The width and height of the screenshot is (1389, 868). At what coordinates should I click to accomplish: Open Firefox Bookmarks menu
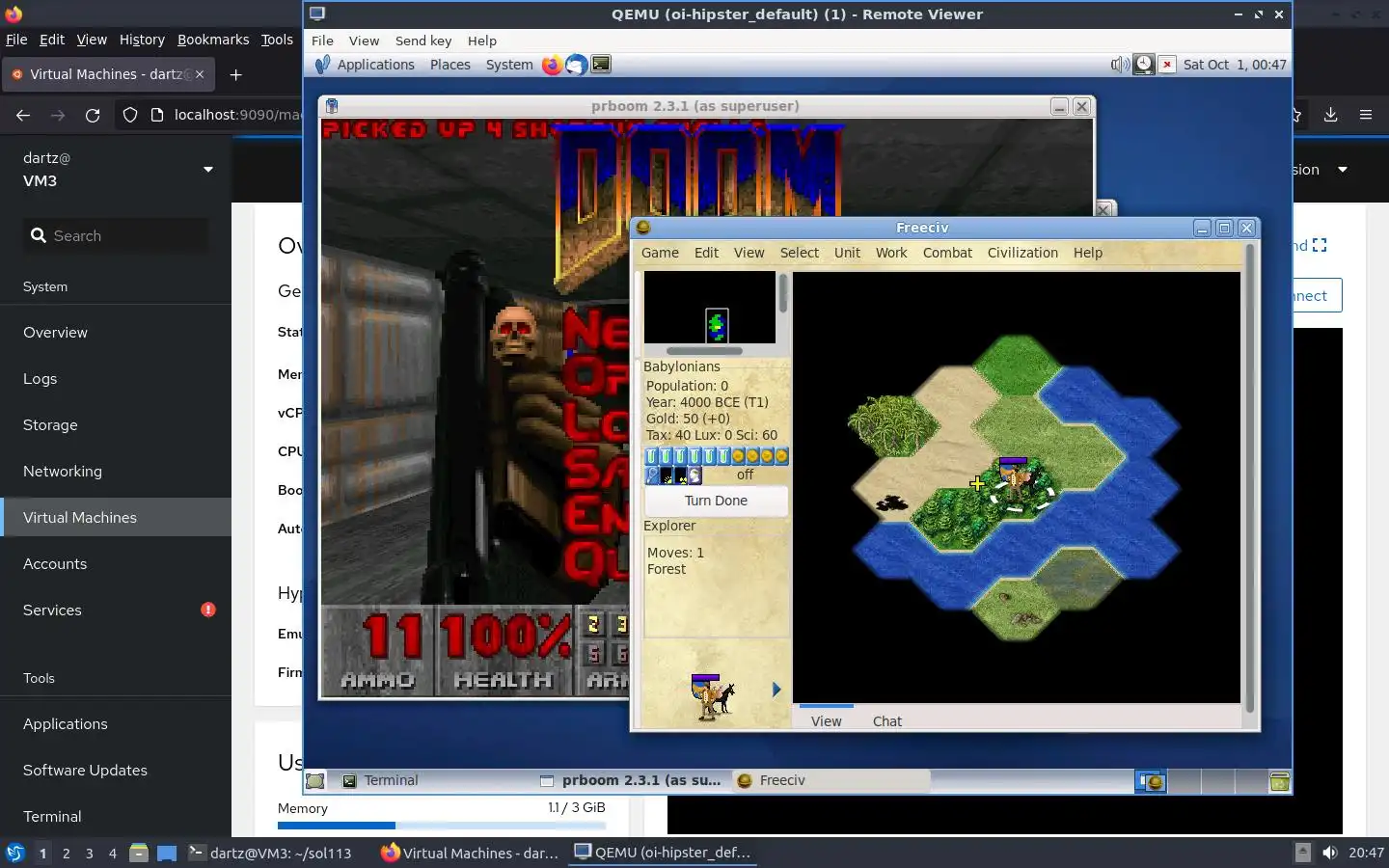tap(213, 40)
